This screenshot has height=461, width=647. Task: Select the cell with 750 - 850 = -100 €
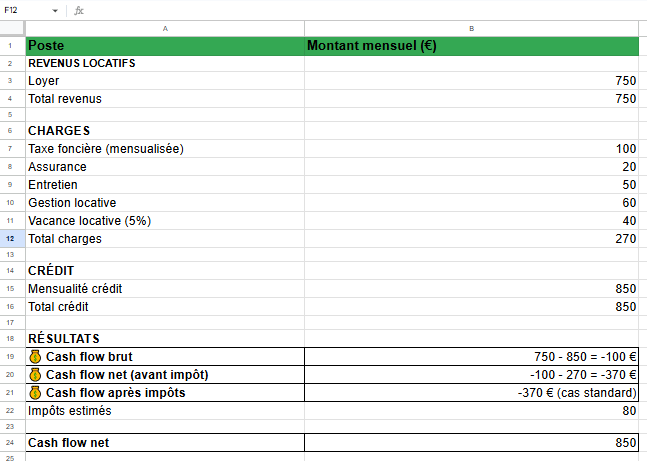471,357
